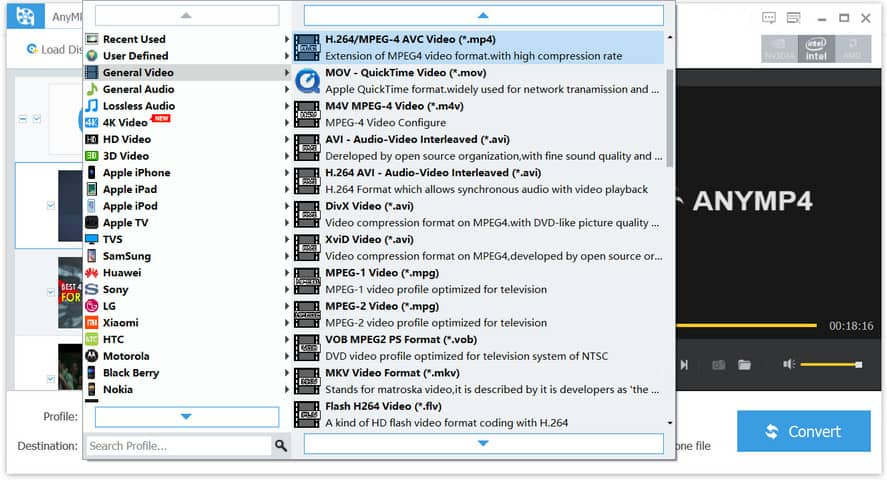Adjust the volume slider
The image size is (887, 480).
point(830,365)
